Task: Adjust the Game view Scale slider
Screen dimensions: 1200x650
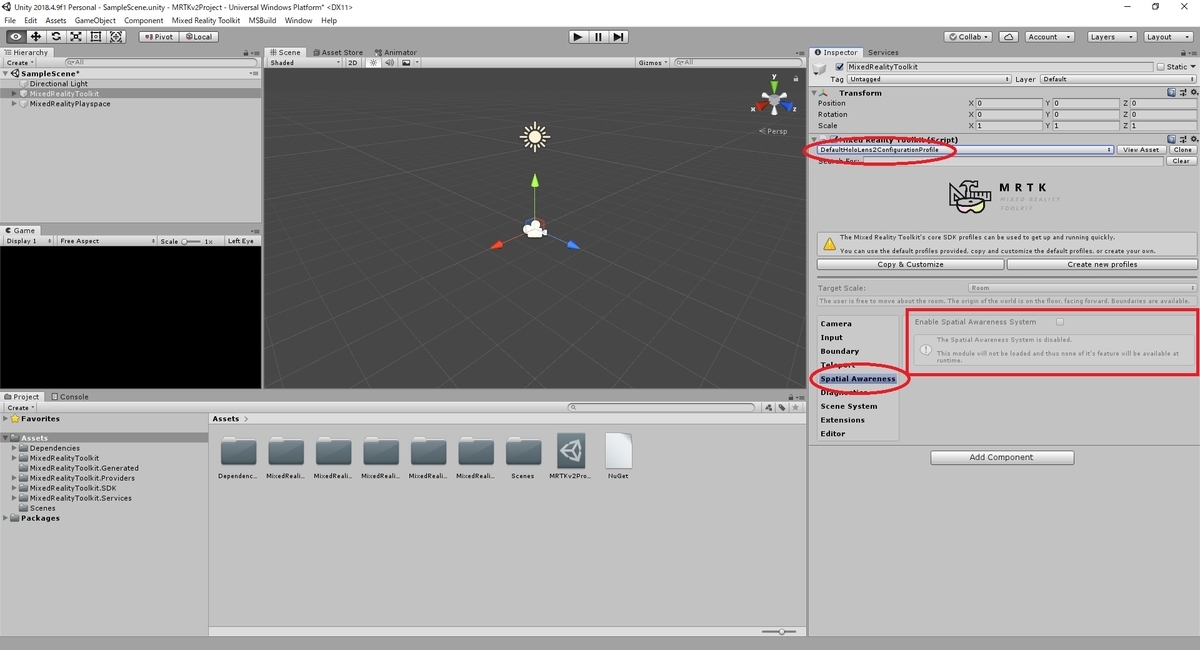Action: [x=191, y=241]
